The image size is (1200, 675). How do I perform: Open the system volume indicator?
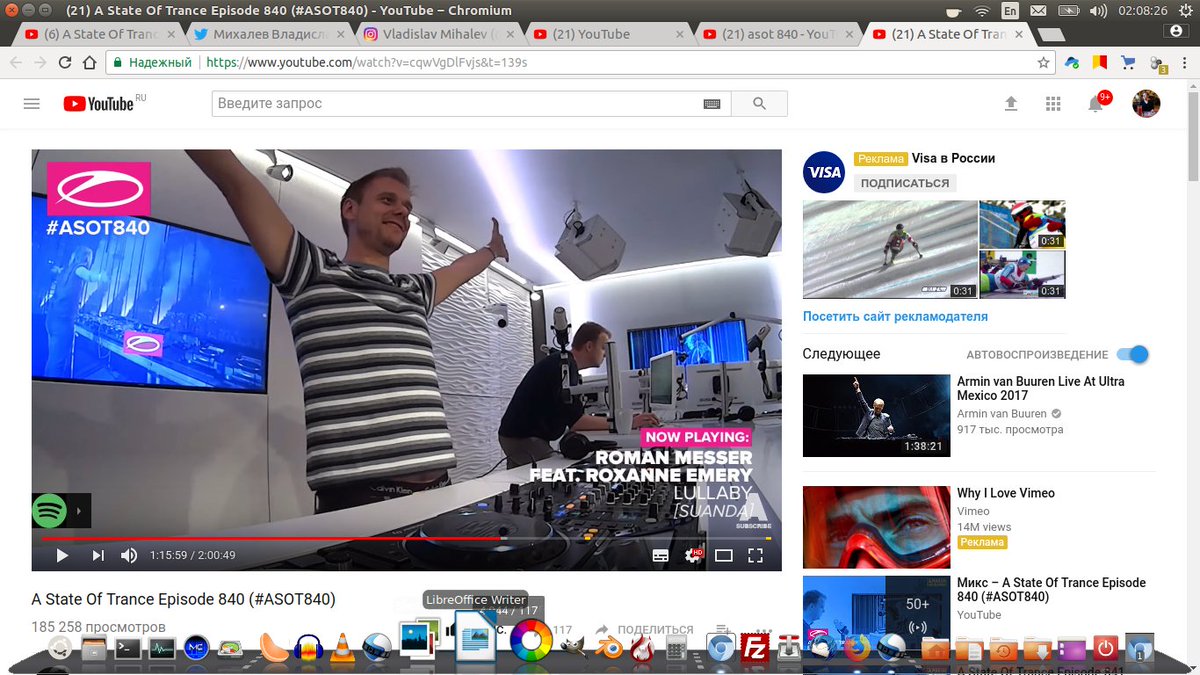coord(1099,11)
